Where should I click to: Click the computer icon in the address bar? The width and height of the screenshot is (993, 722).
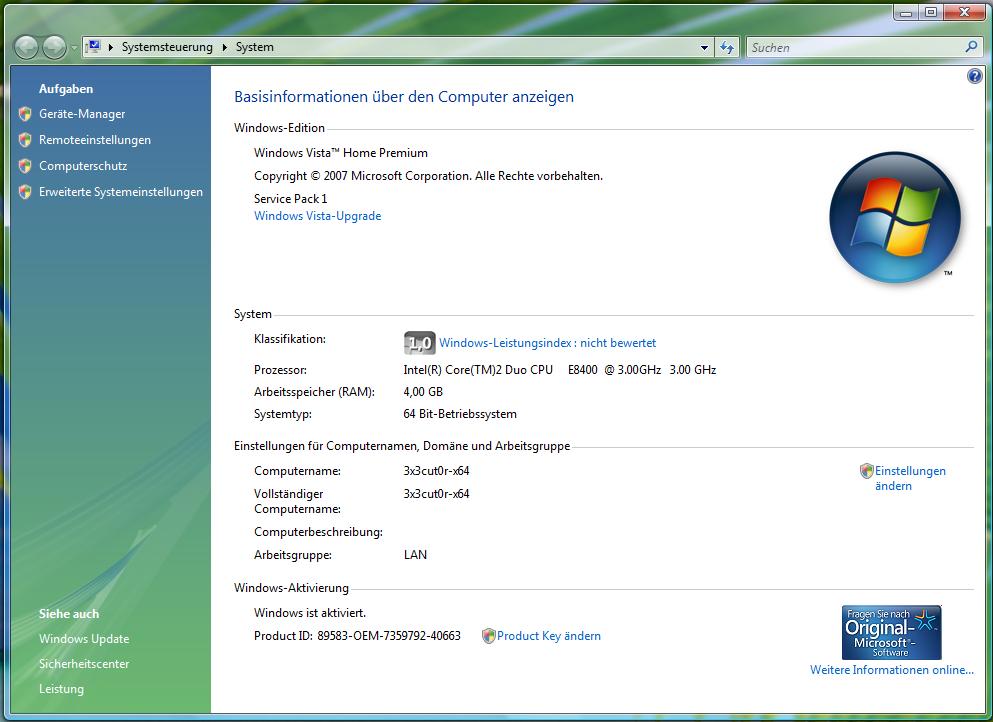pos(94,47)
